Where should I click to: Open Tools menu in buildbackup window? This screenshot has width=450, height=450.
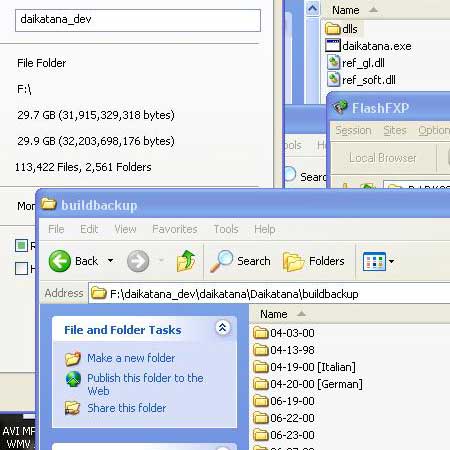point(226,229)
